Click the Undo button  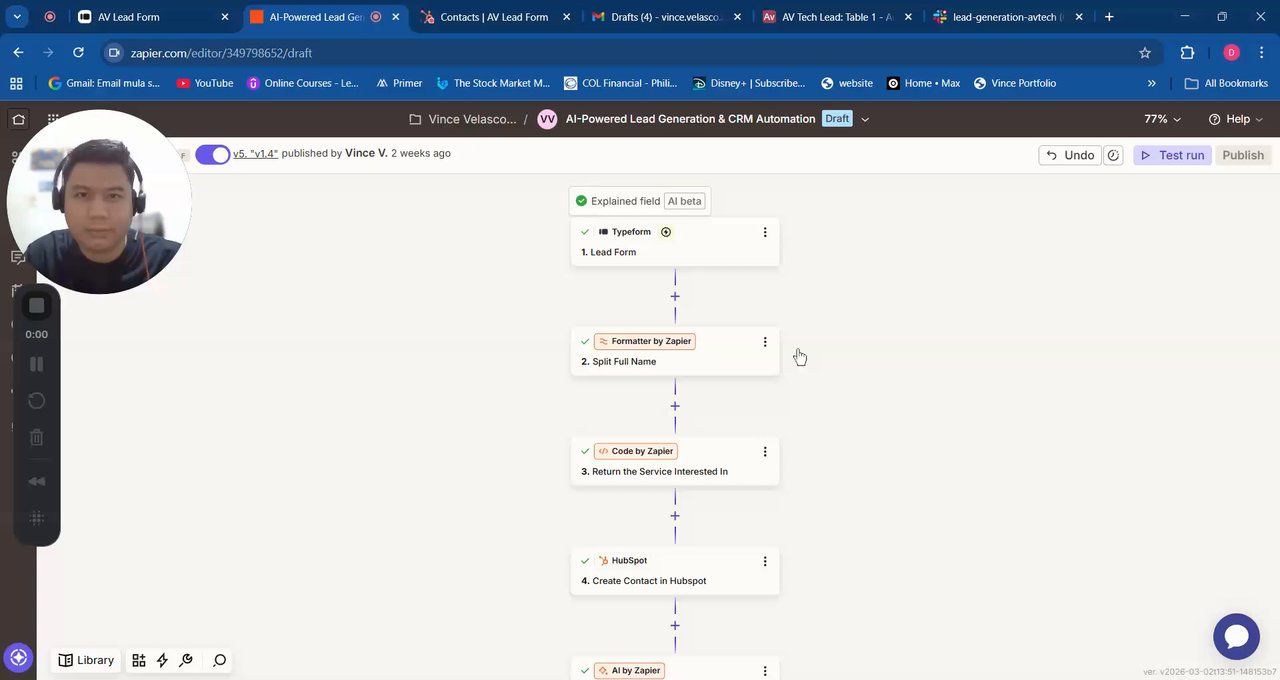click(x=1069, y=155)
